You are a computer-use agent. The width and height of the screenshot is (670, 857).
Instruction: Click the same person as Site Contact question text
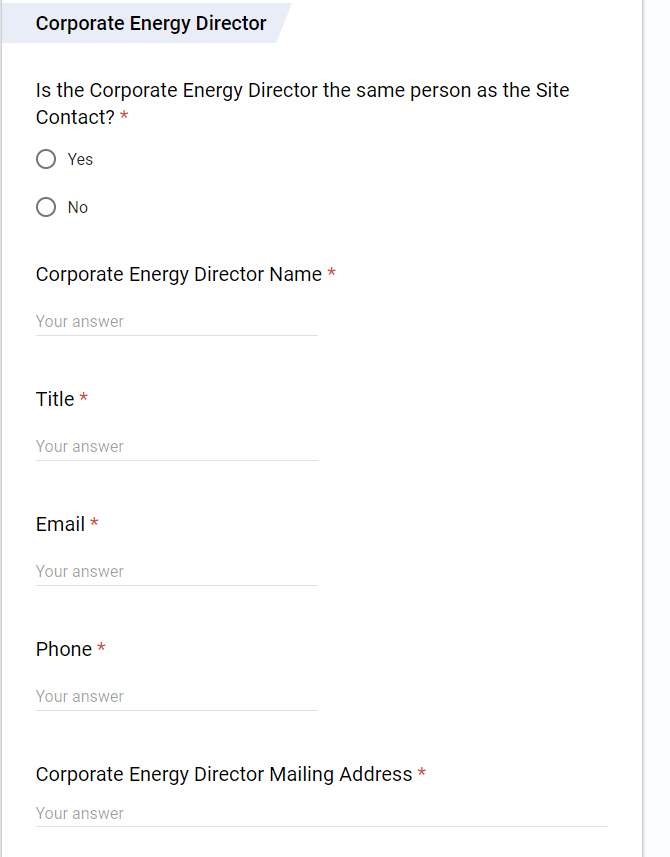click(302, 91)
